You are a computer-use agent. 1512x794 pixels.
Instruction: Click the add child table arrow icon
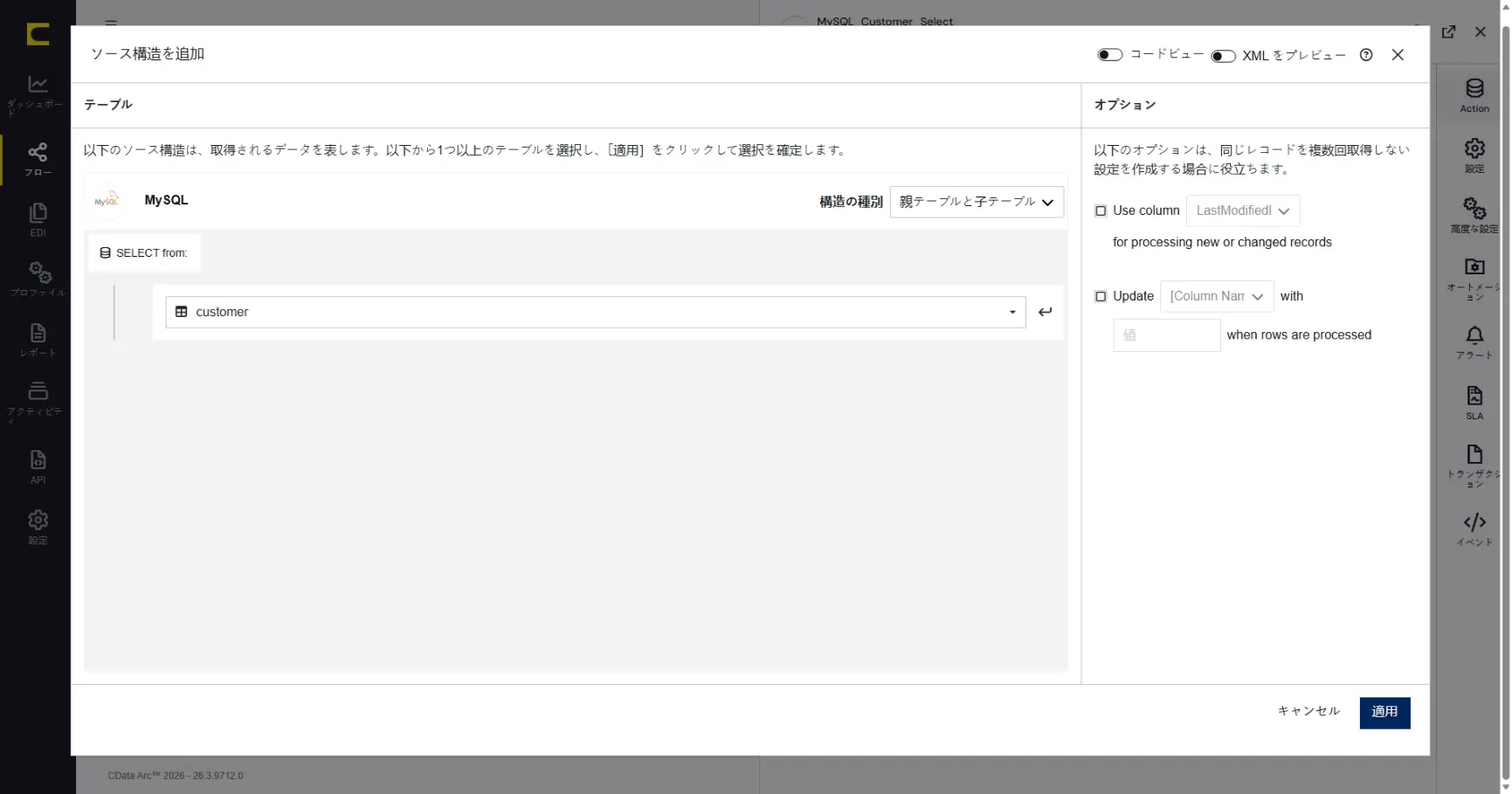1045,312
